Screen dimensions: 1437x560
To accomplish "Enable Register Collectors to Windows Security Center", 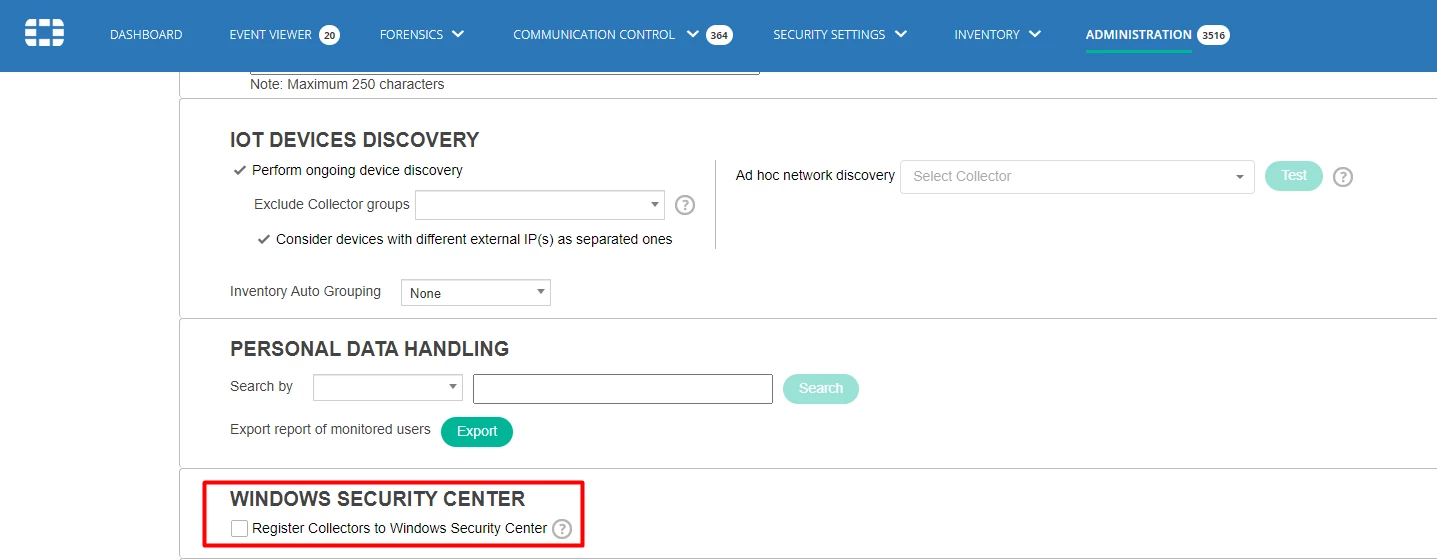I will pyautogui.click(x=239, y=528).
